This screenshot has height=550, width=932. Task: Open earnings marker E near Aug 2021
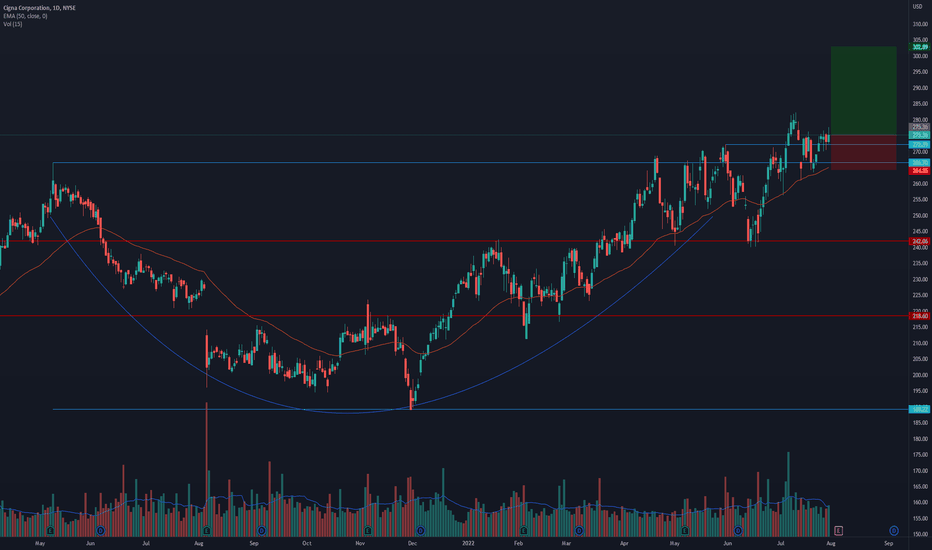(207, 530)
